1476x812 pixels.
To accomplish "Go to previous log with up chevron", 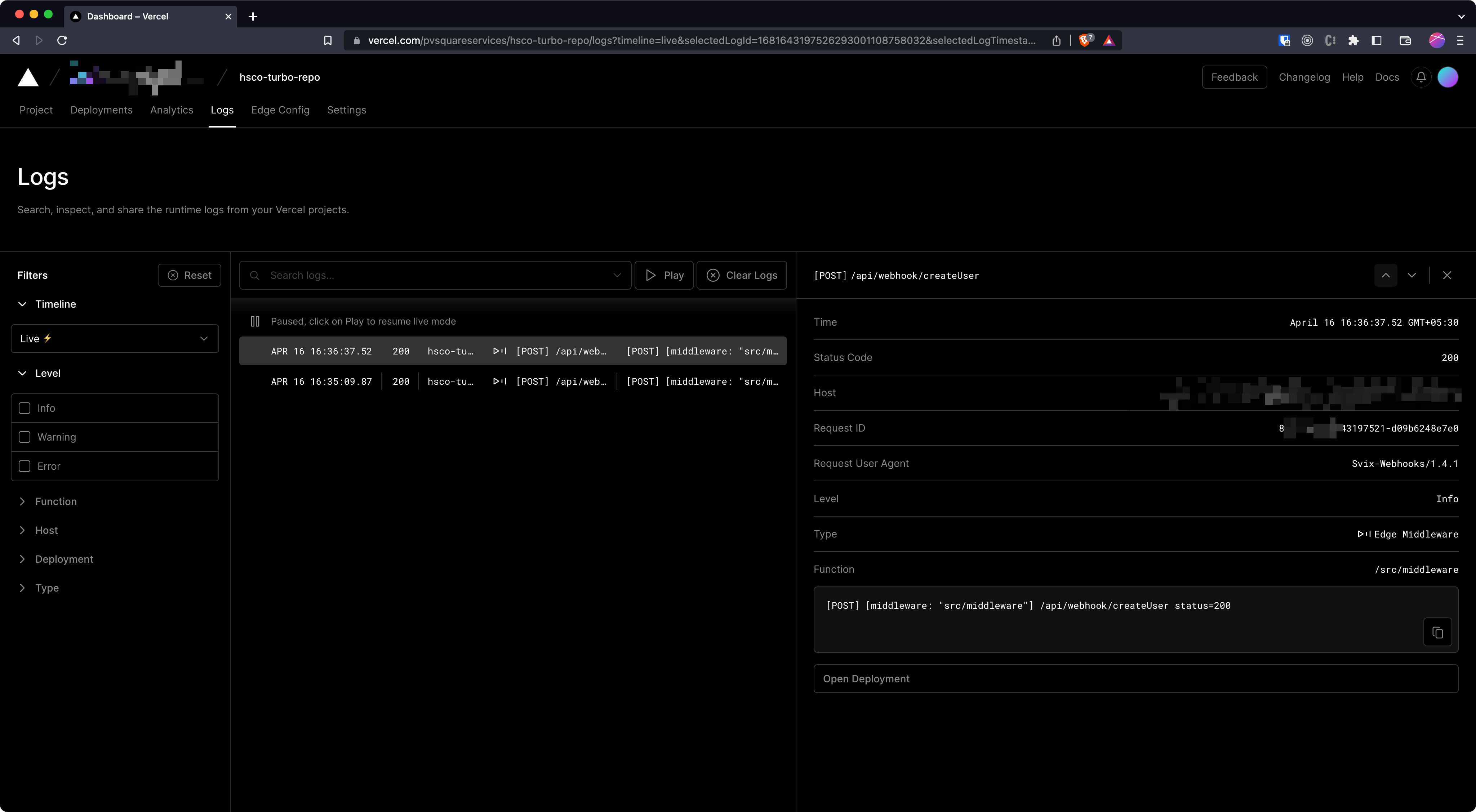I will pos(1386,276).
